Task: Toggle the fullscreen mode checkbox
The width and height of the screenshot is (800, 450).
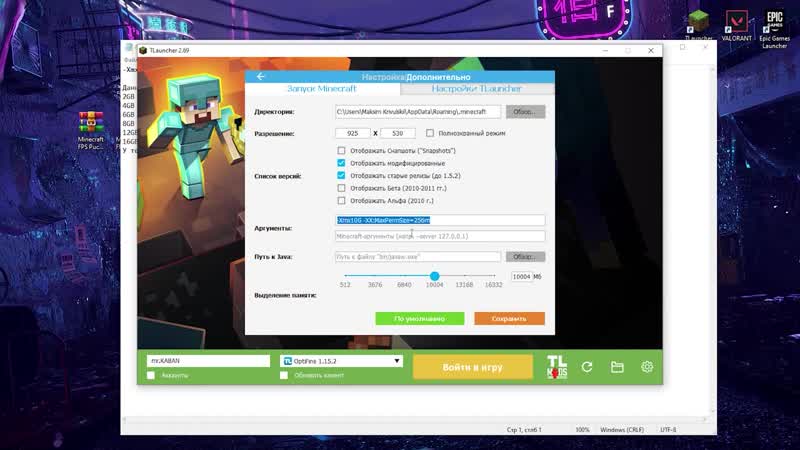Action: coord(430,133)
